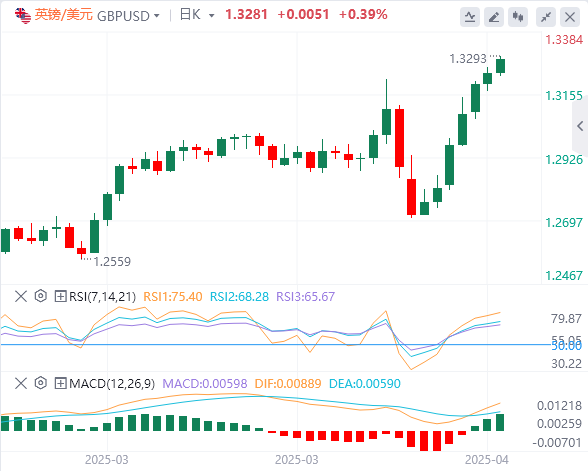This screenshot has width=588, height=471.
Task: Open MACD indicator settings hexagon icon
Action: (x=40, y=383)
